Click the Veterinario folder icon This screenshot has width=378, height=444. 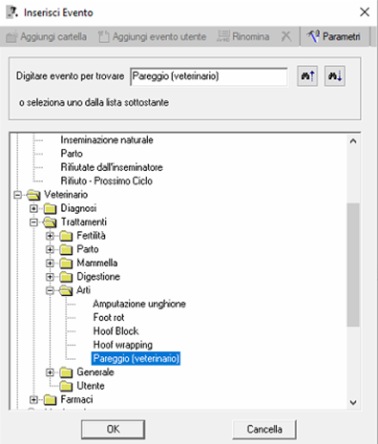point(33,195)
